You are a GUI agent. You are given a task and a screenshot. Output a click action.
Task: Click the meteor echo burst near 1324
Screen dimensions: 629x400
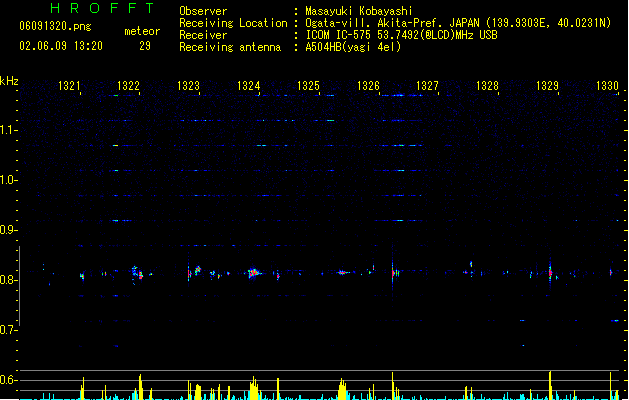[x=254, y=273]
